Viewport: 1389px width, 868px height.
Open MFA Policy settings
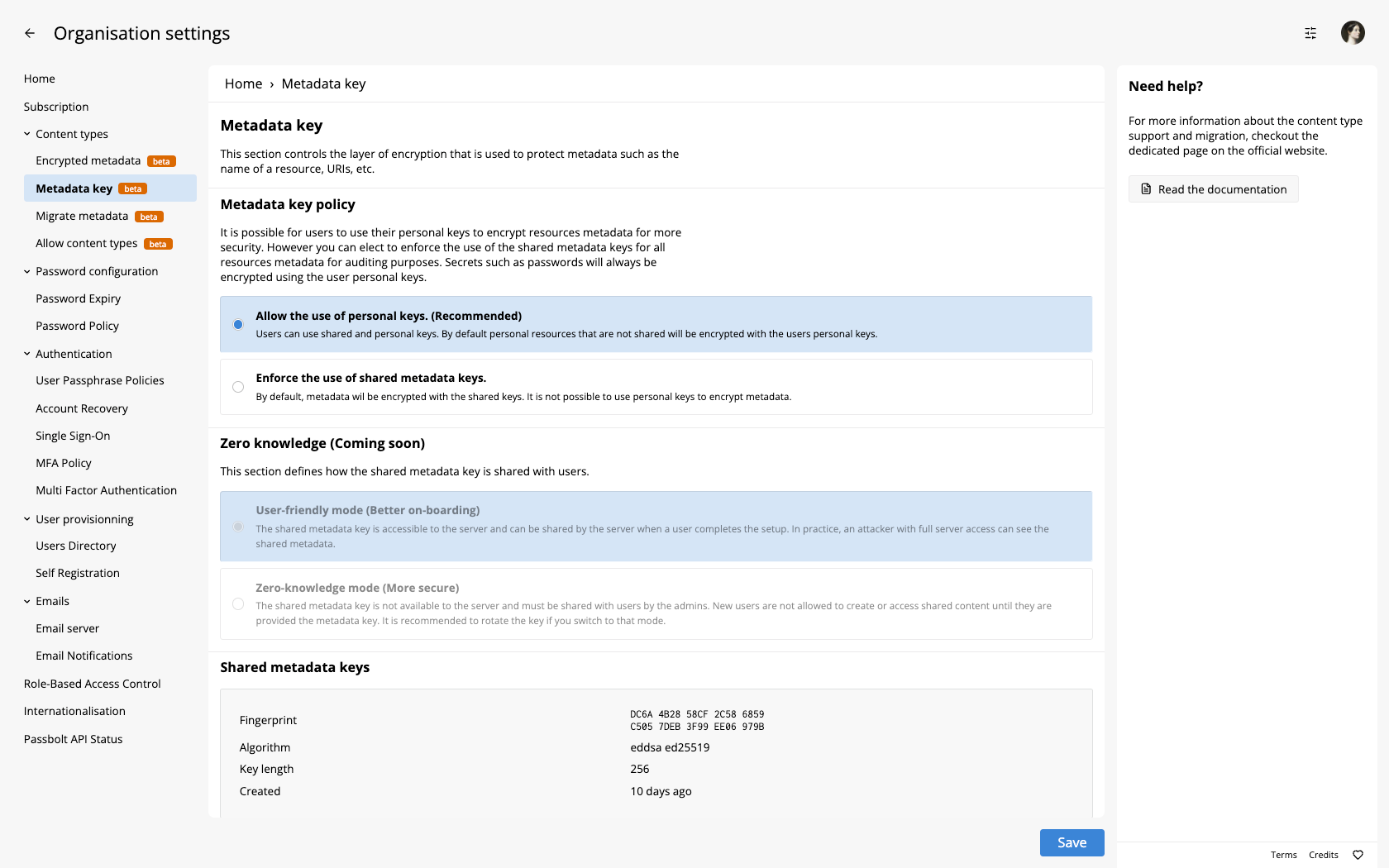pos(64,463)
